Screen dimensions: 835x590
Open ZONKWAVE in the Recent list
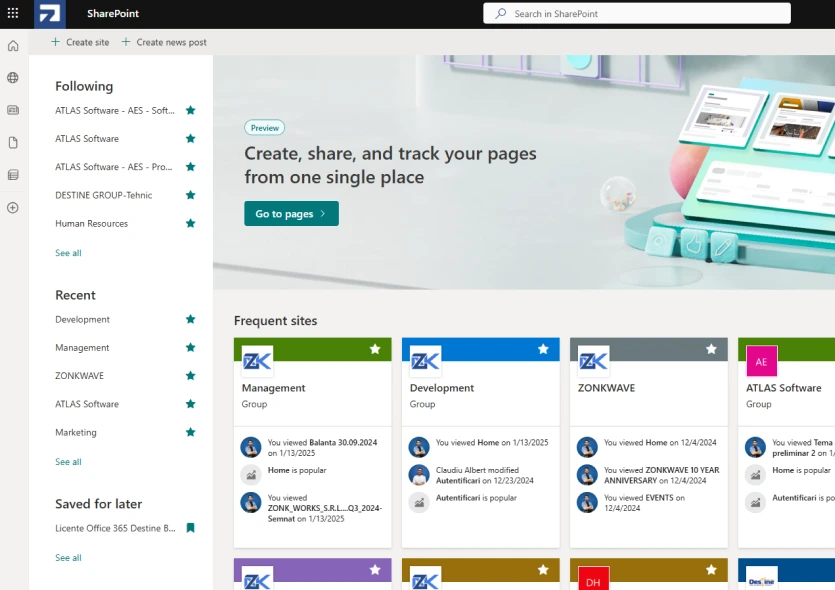[79, 375]
